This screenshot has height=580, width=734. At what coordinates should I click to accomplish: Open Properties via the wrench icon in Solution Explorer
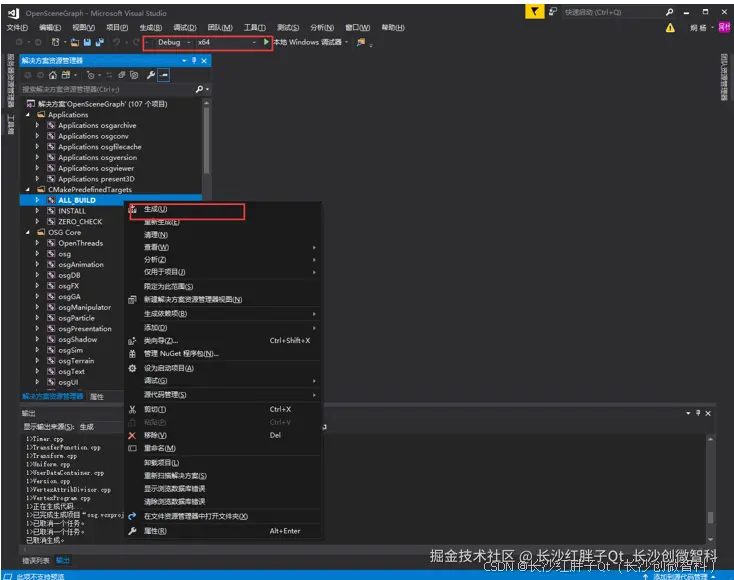[x=151, y=75]
